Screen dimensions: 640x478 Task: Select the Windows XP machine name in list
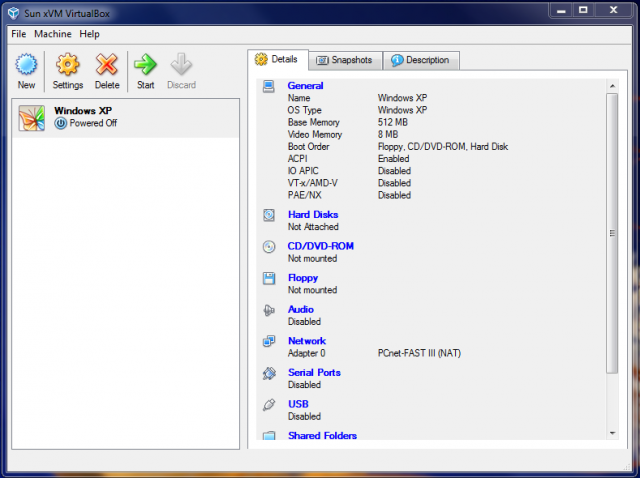(83, 111)
